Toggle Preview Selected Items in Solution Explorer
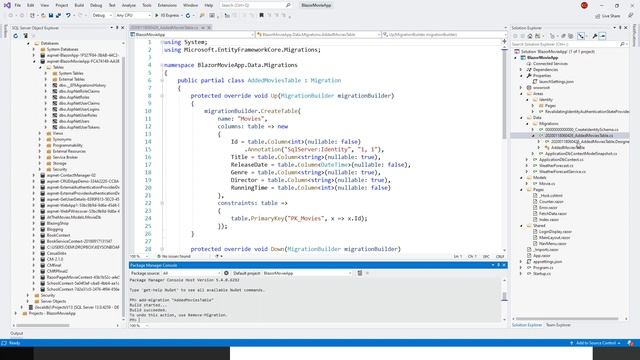 (602, 36)
